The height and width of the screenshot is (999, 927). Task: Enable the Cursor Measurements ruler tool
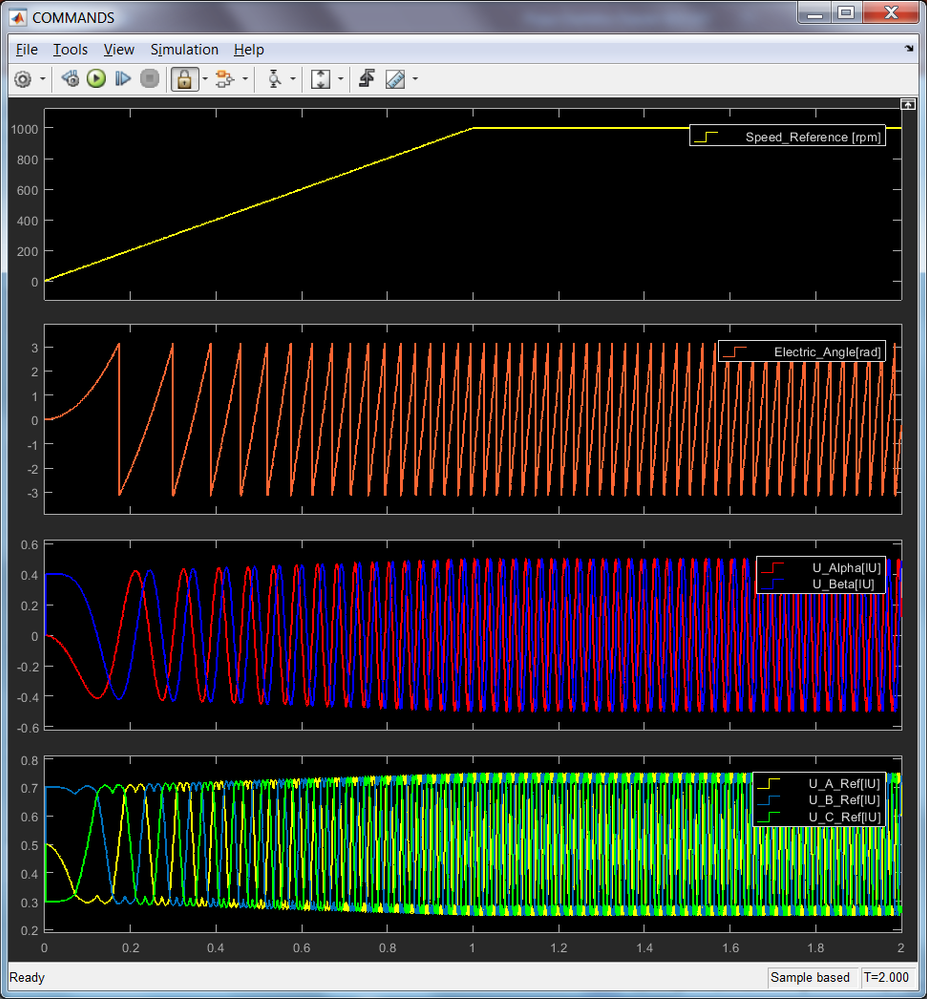coord(395,79)
